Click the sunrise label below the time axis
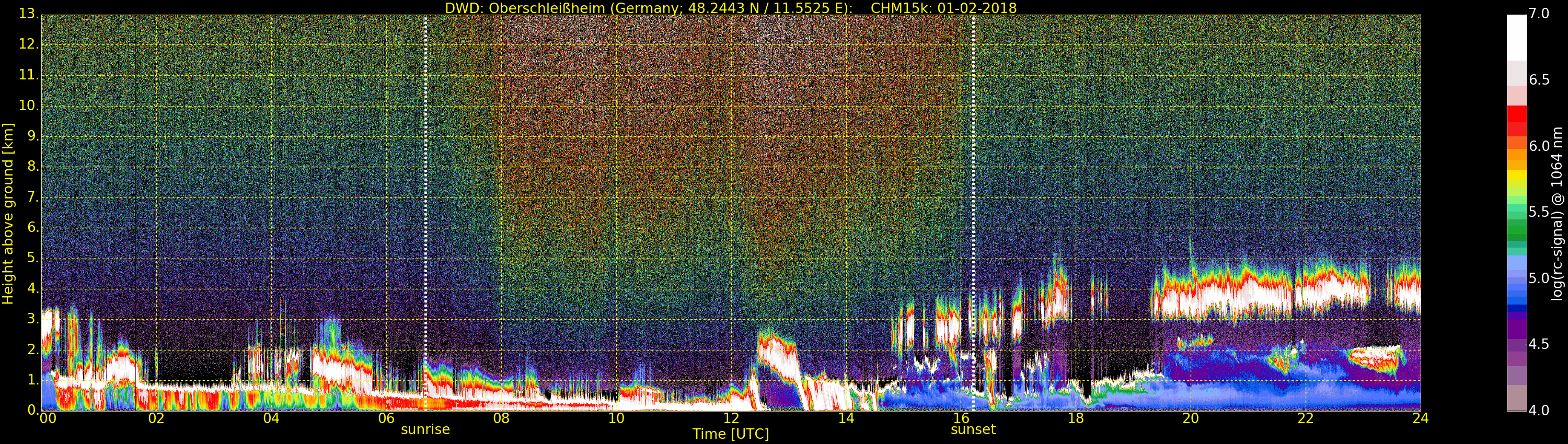 (x=425, y=429)
